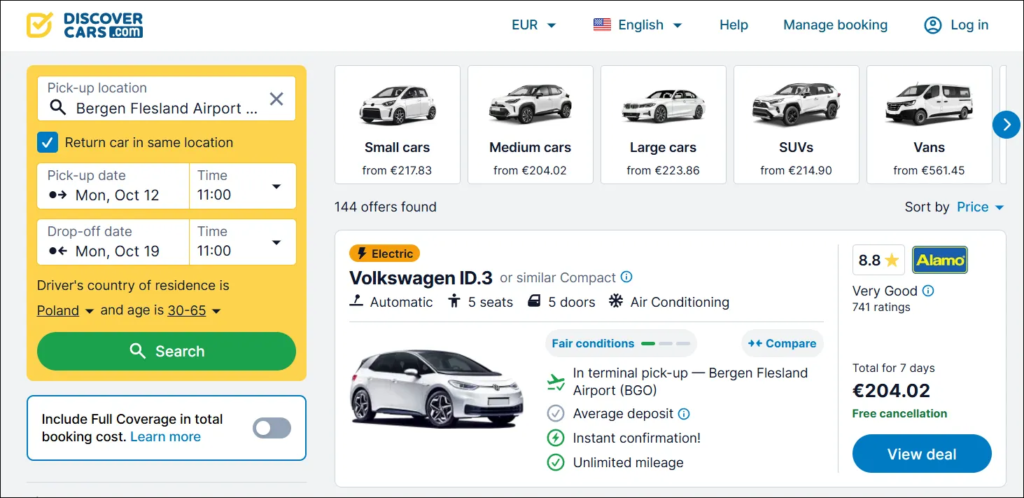Click the 5 seats person icon

(x=455, y=302)
